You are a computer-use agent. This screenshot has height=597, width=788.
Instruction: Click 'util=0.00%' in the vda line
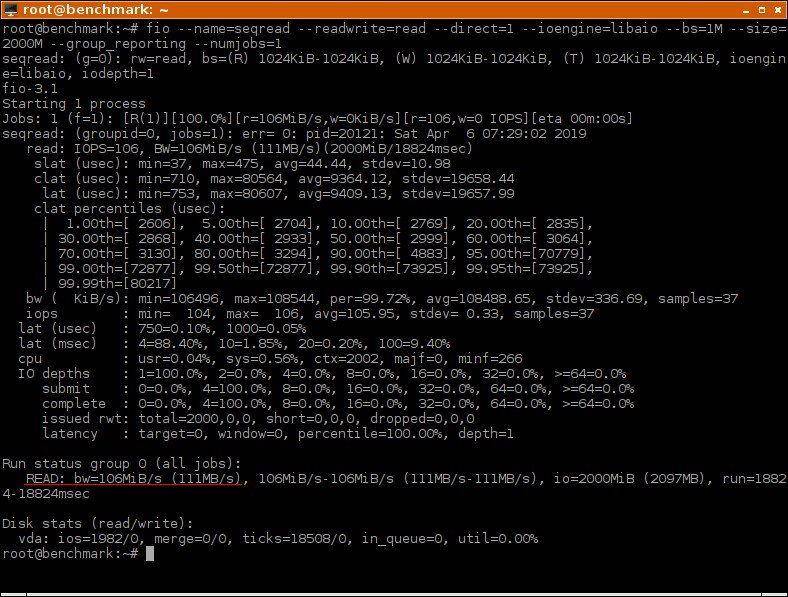[x=498, y=539]
